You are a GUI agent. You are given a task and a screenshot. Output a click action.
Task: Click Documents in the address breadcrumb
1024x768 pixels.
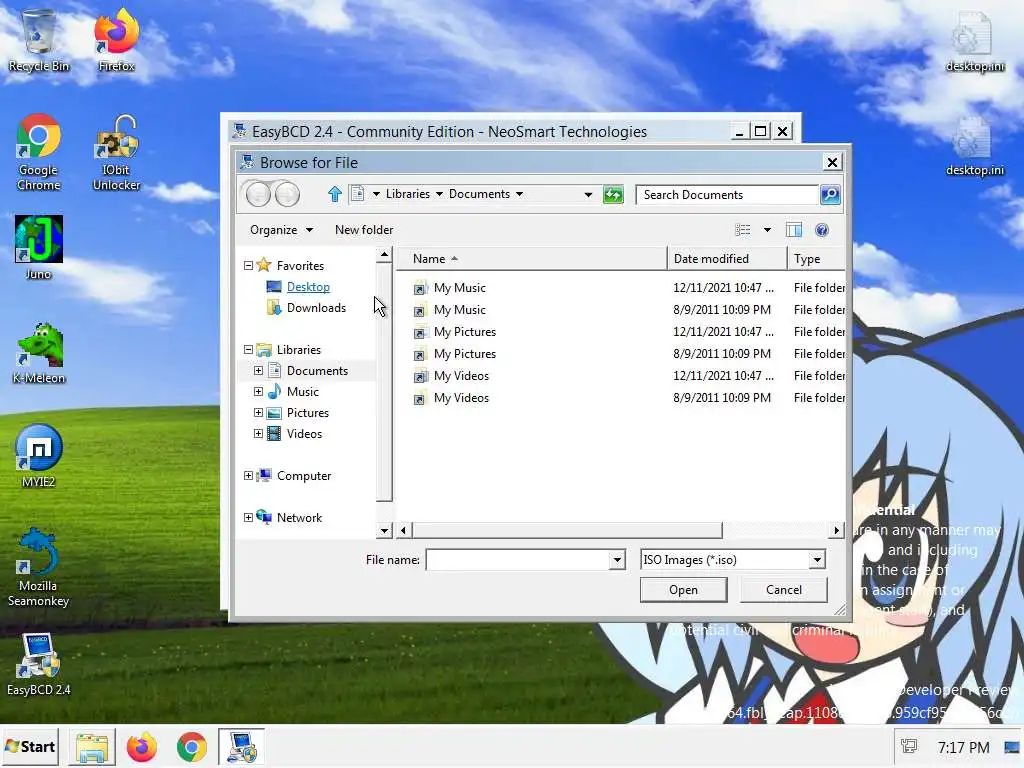[x=479, y=194]
